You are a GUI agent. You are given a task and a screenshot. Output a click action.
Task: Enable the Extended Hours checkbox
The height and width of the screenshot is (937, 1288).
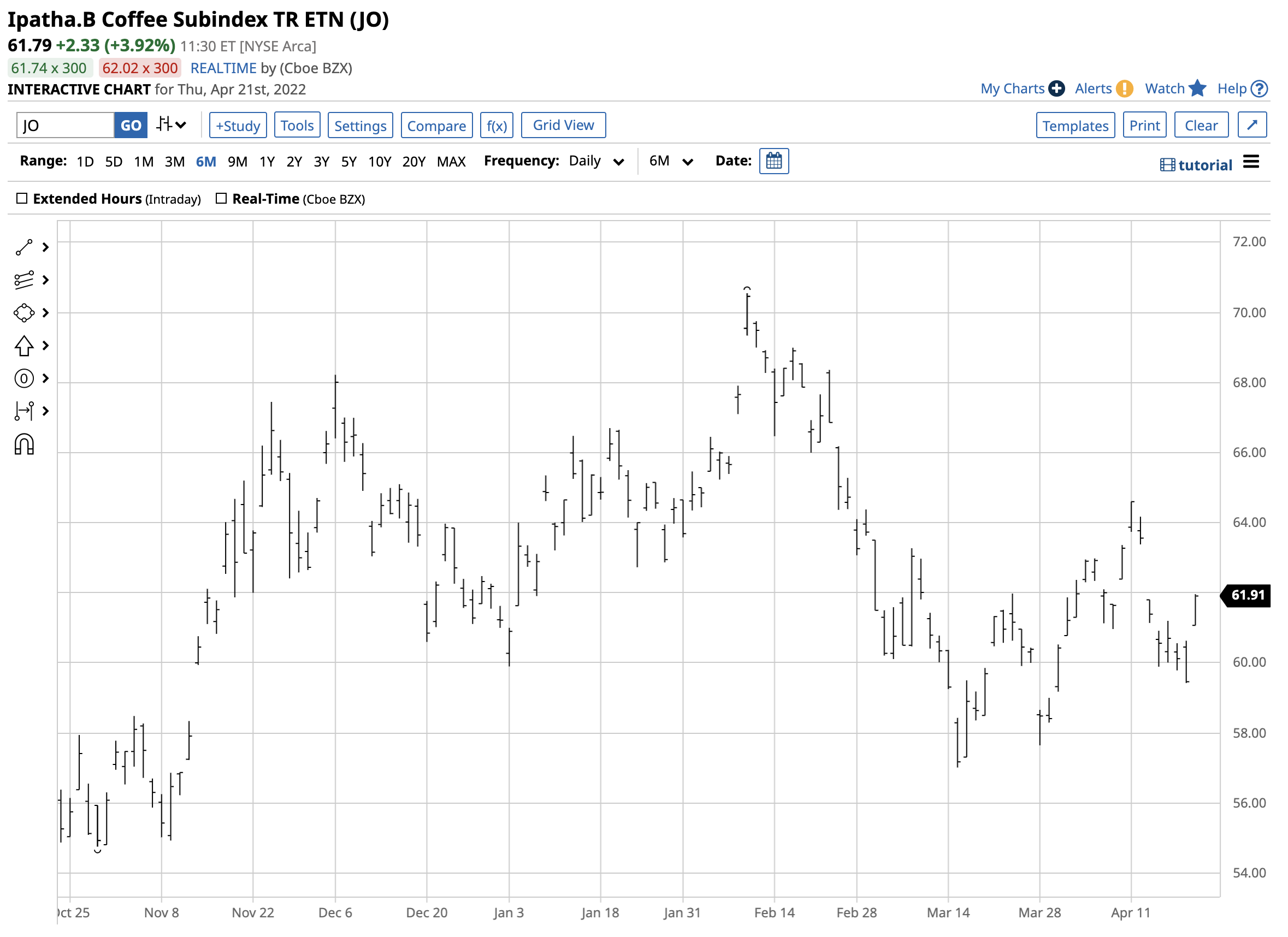click(22, 199)
